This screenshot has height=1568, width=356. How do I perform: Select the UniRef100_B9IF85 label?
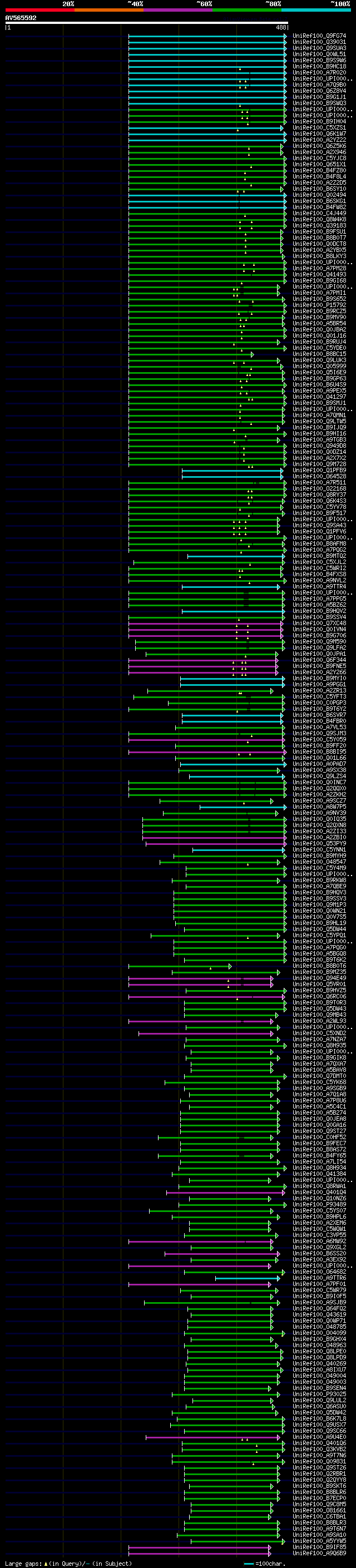point(319,1547)
